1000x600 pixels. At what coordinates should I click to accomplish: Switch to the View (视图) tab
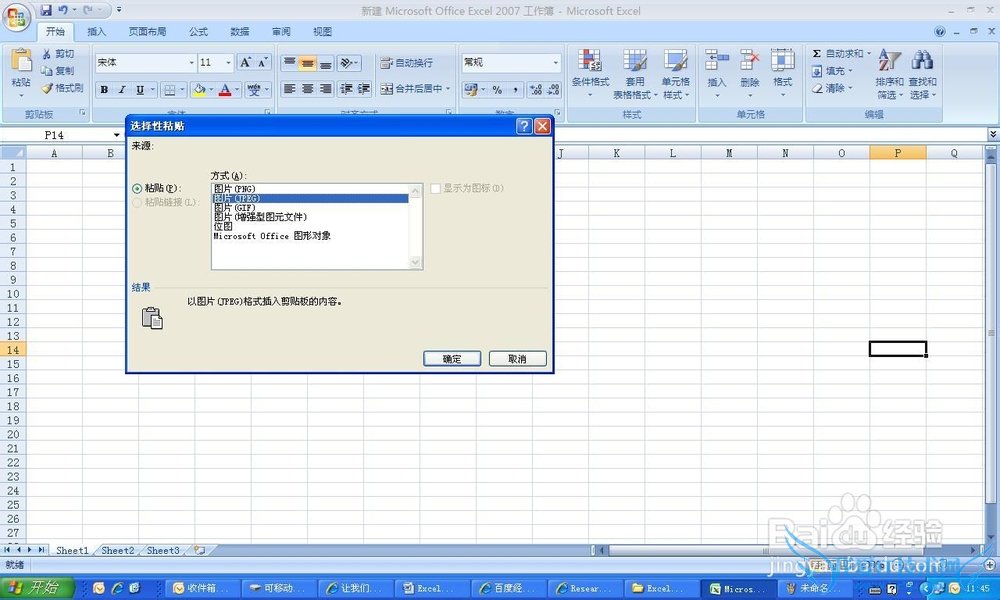(x=322, y=31)
